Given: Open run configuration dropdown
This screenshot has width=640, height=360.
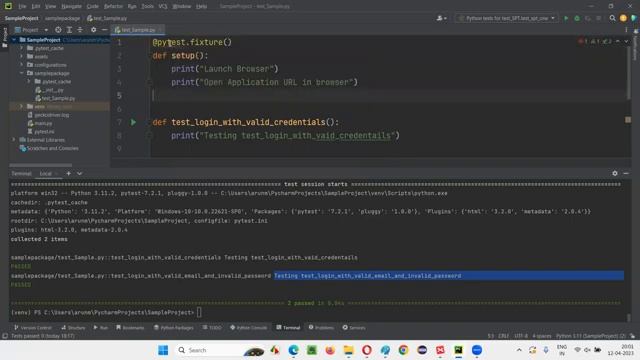Looking at the screenshot, I should point(506,18).
